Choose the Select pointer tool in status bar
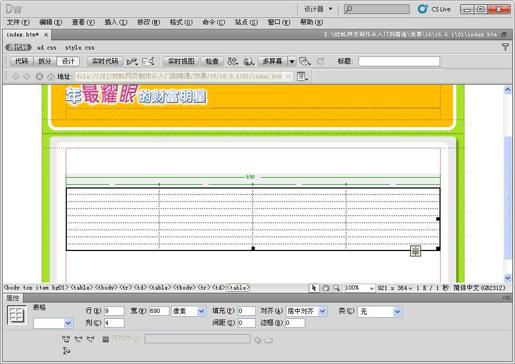This screenshot has height=364, width=515. (313, 288)
